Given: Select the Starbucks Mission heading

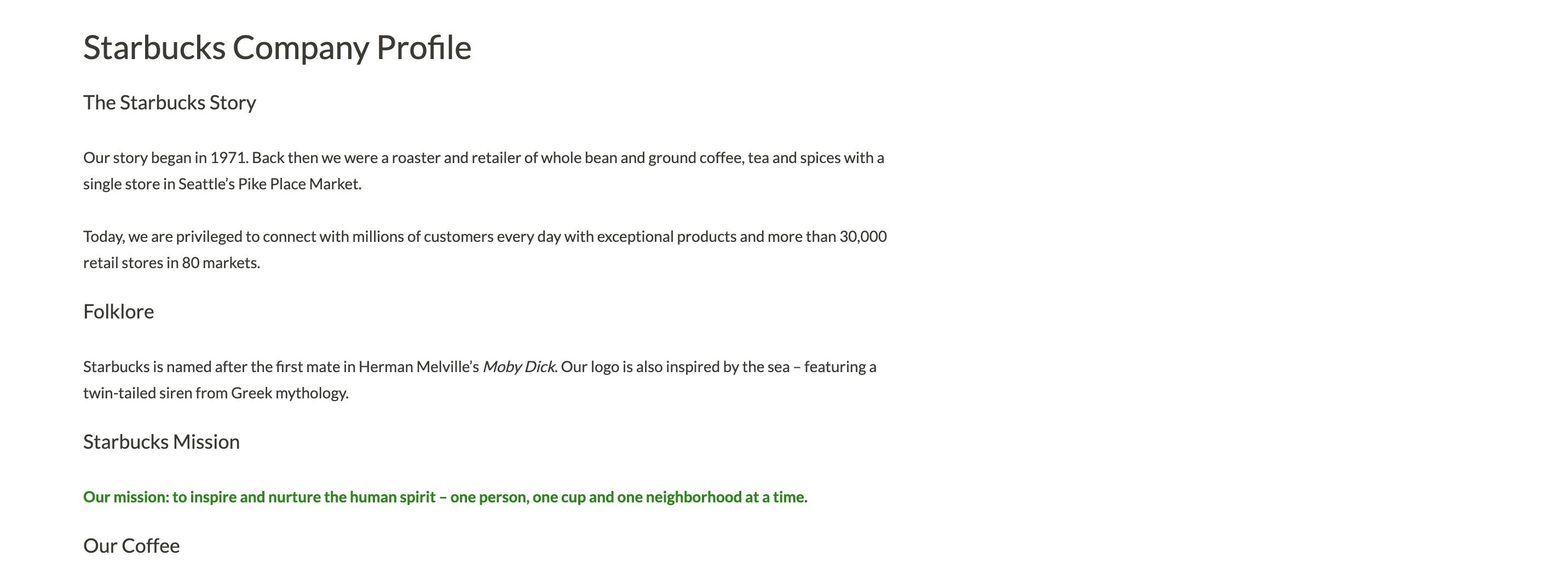Looking at the screenshot, I should [162, 442].
